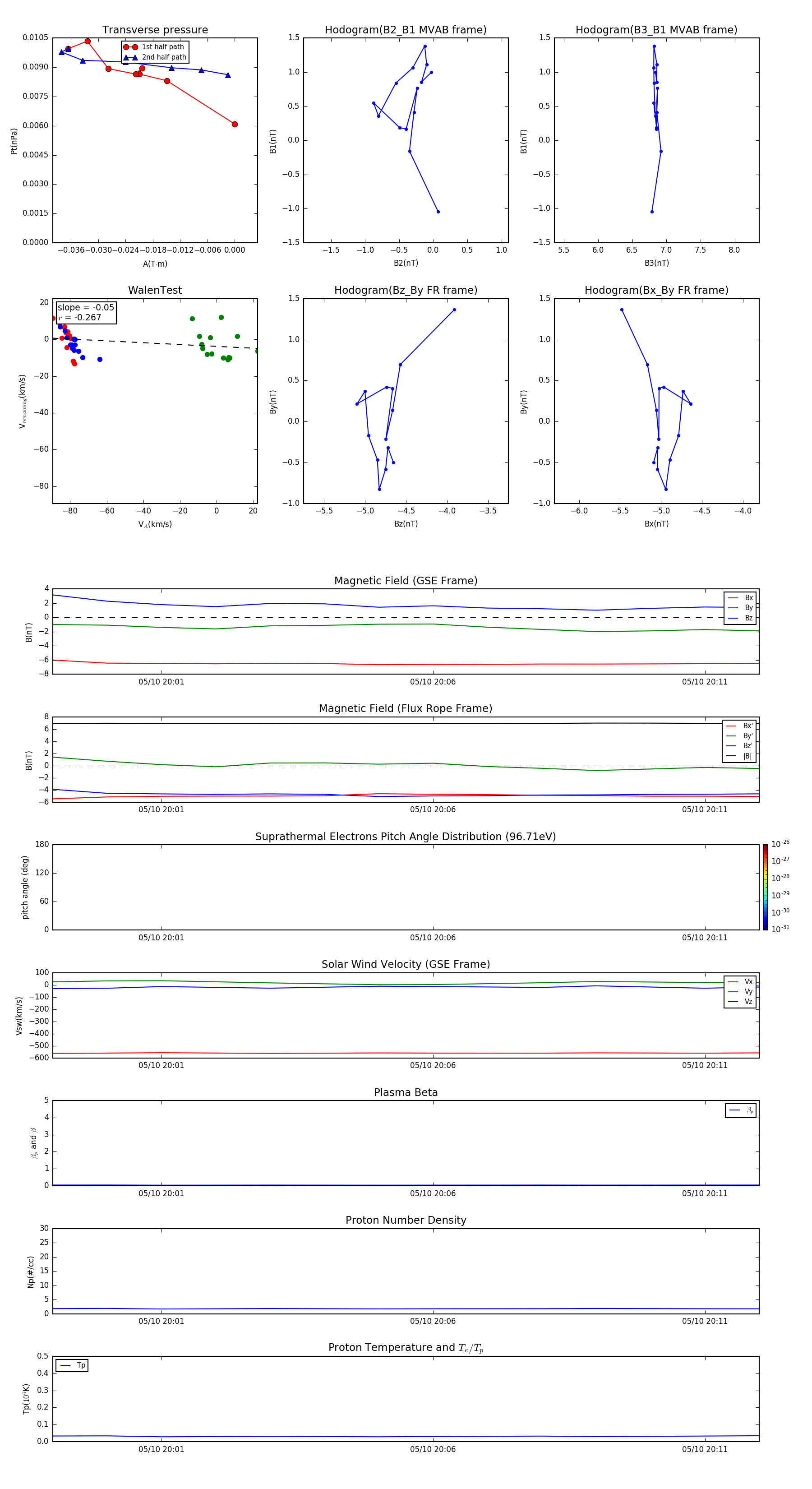Click the 'B3(nT)' x-axis label
Screen dimensions: 812x1489
point(656,263)
